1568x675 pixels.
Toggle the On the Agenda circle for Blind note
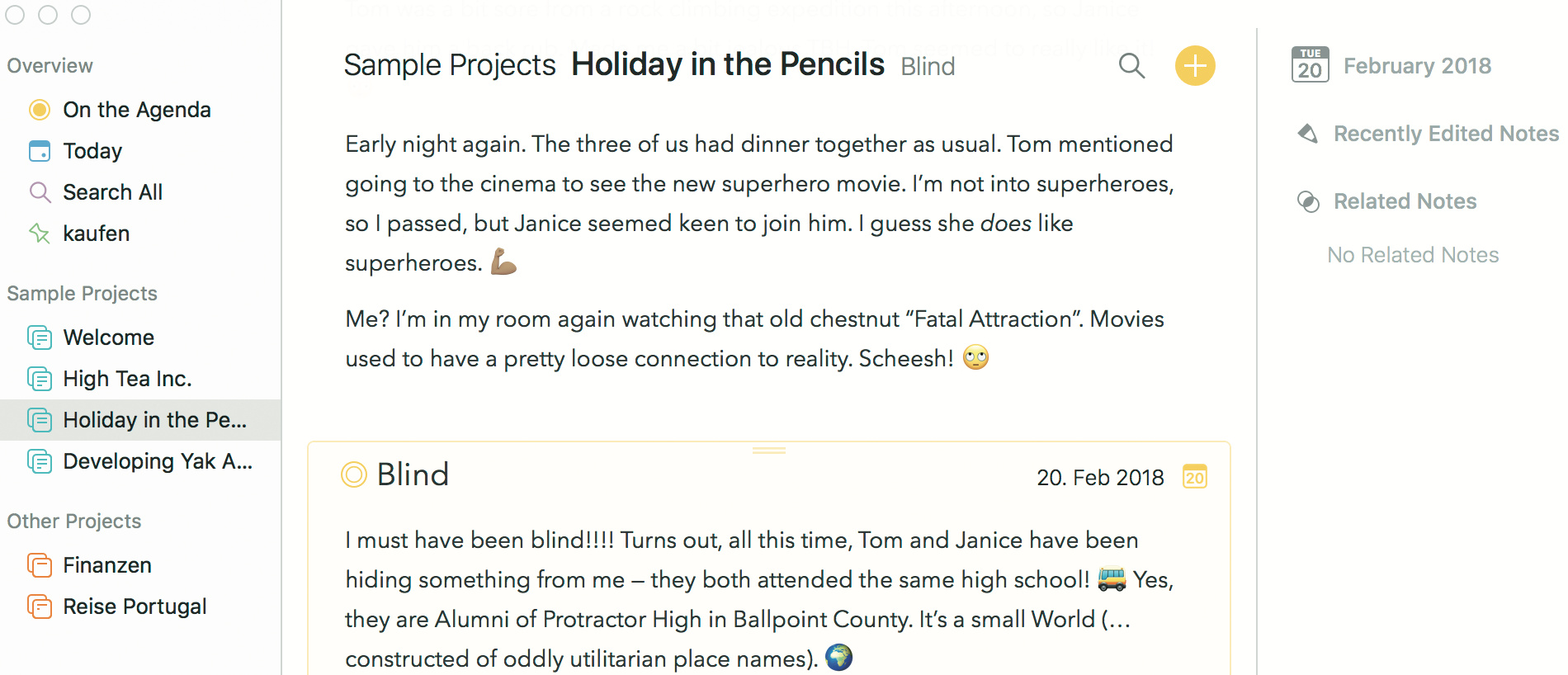pos(354,474)
